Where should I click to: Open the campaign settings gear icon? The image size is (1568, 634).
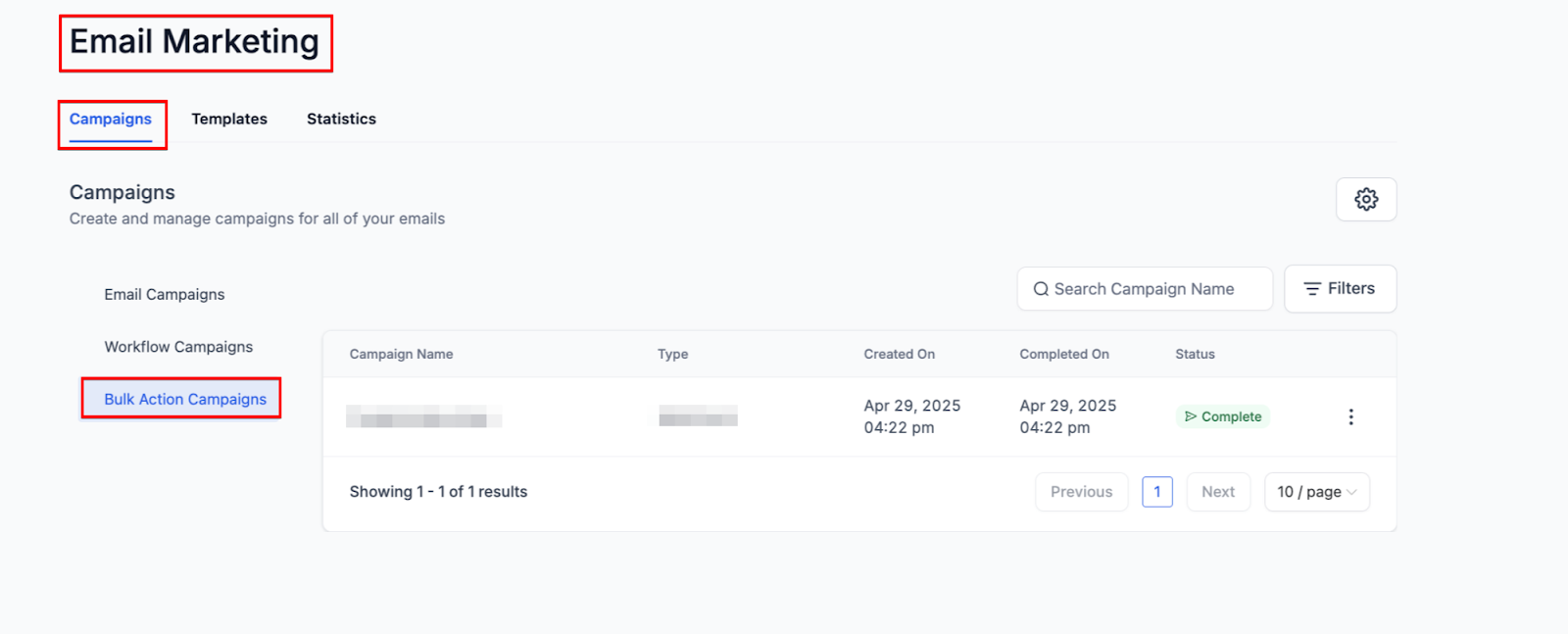coord(1365,199)
